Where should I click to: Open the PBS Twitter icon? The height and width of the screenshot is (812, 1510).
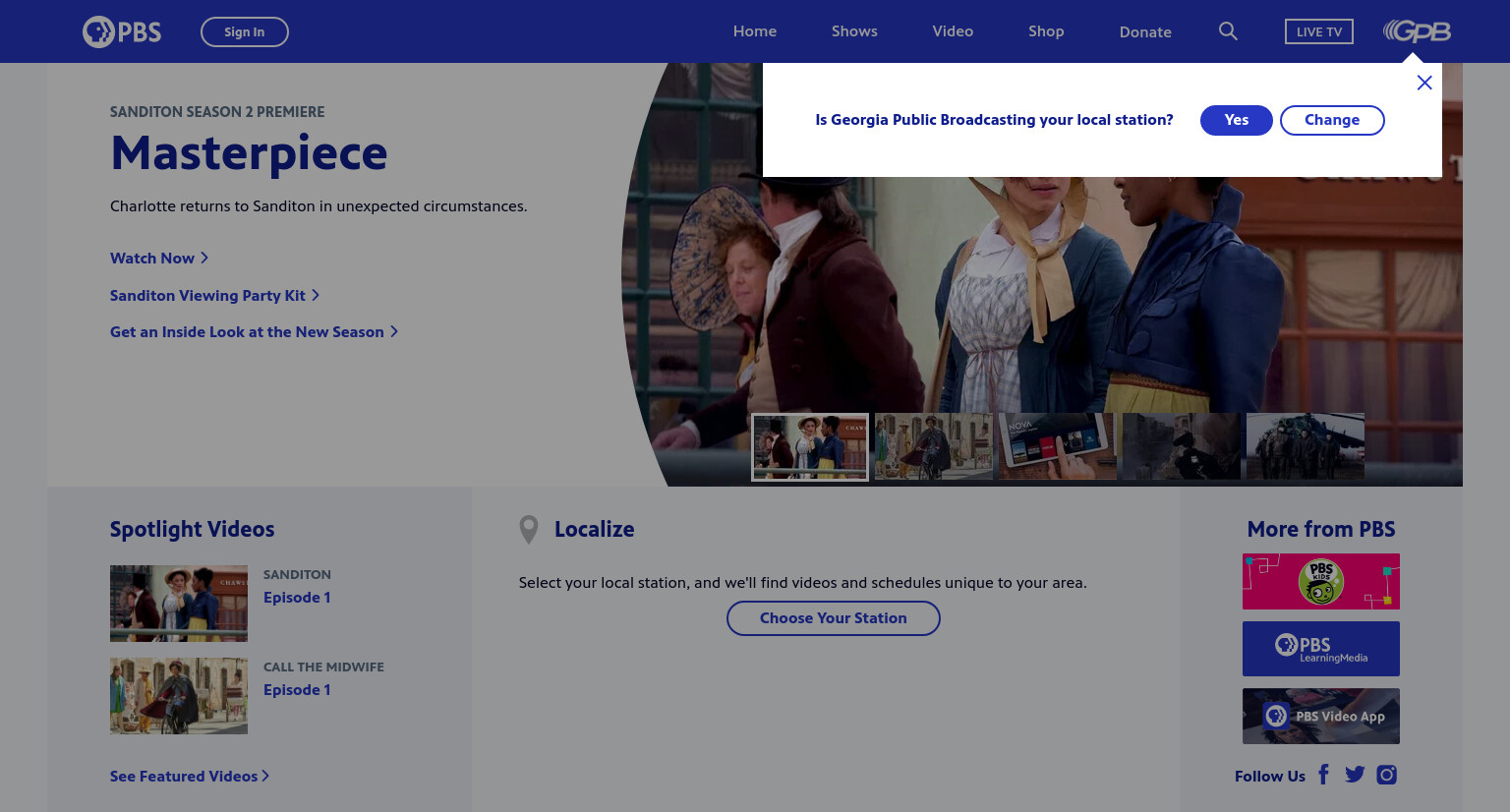tap(1355, 775)
